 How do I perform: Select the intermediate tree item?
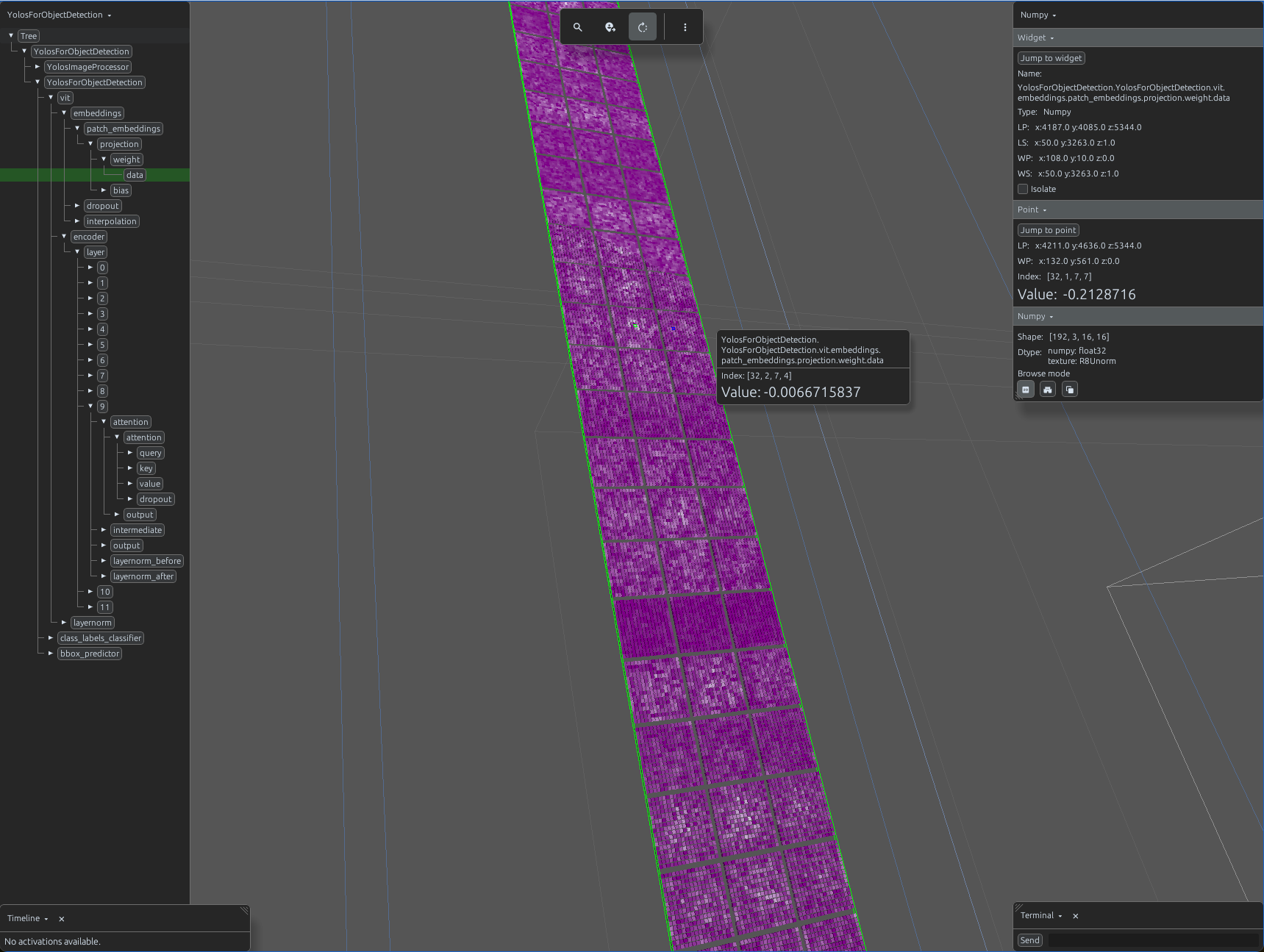tap(138, 530)
